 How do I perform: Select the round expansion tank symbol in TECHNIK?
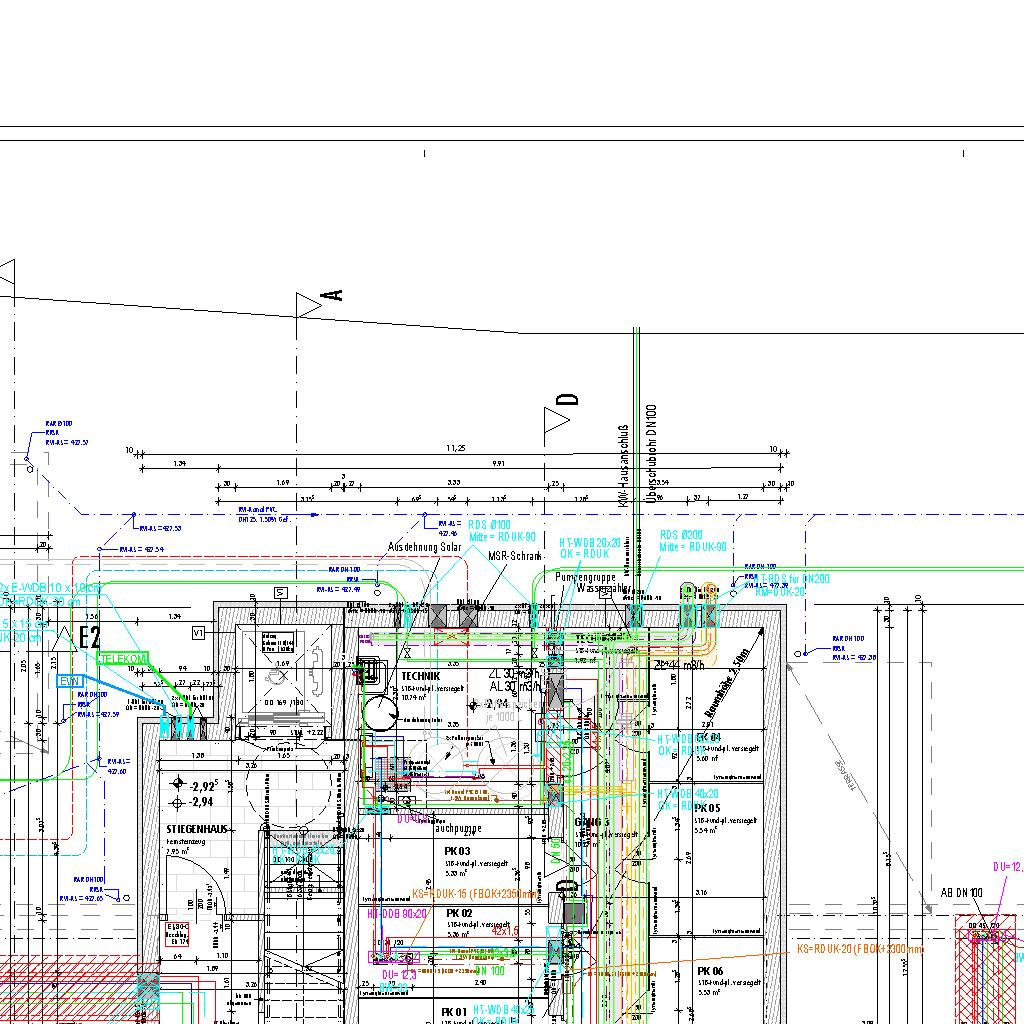(380, 712)
